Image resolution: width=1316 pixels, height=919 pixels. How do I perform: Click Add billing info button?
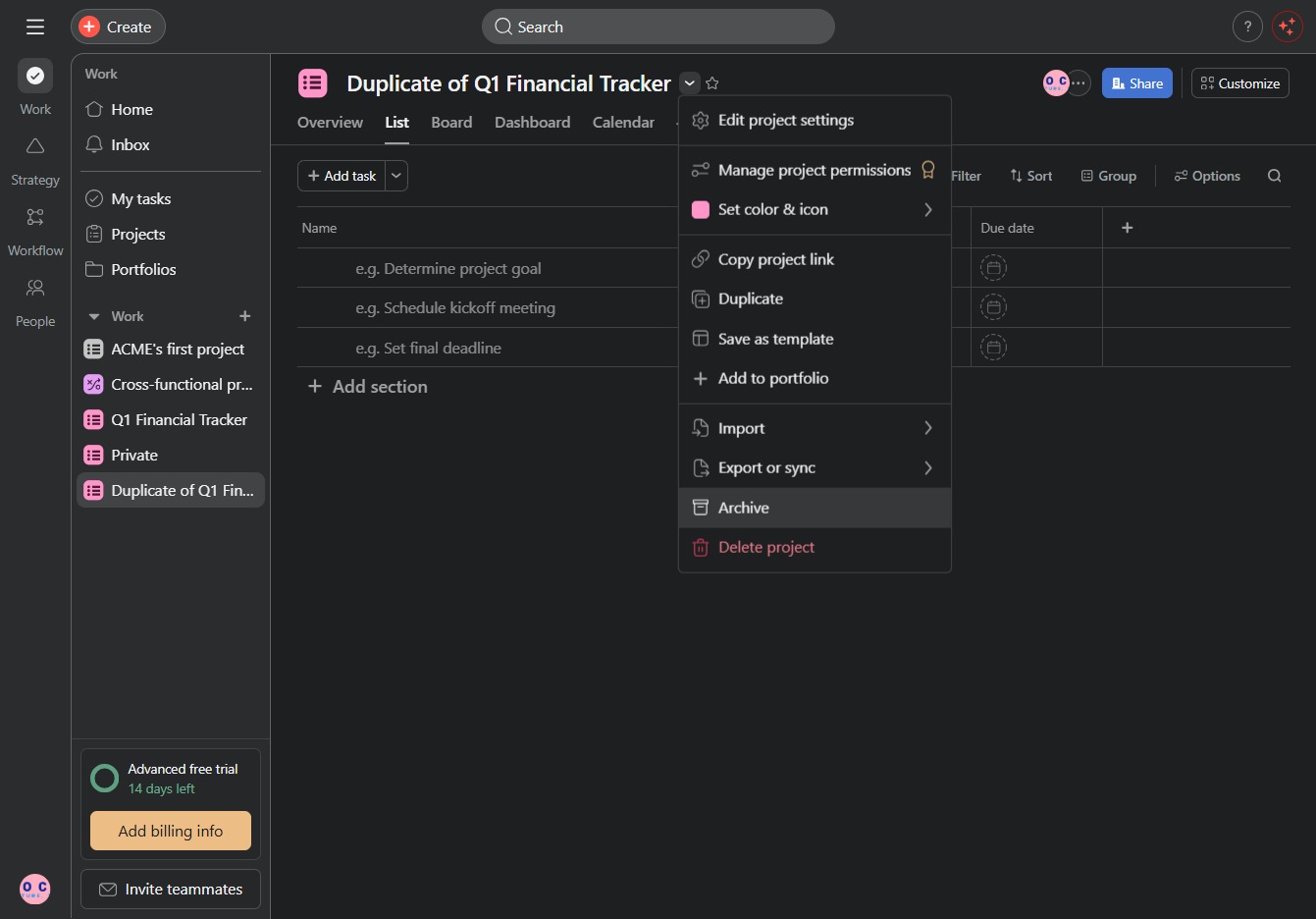tap(171, 831)
